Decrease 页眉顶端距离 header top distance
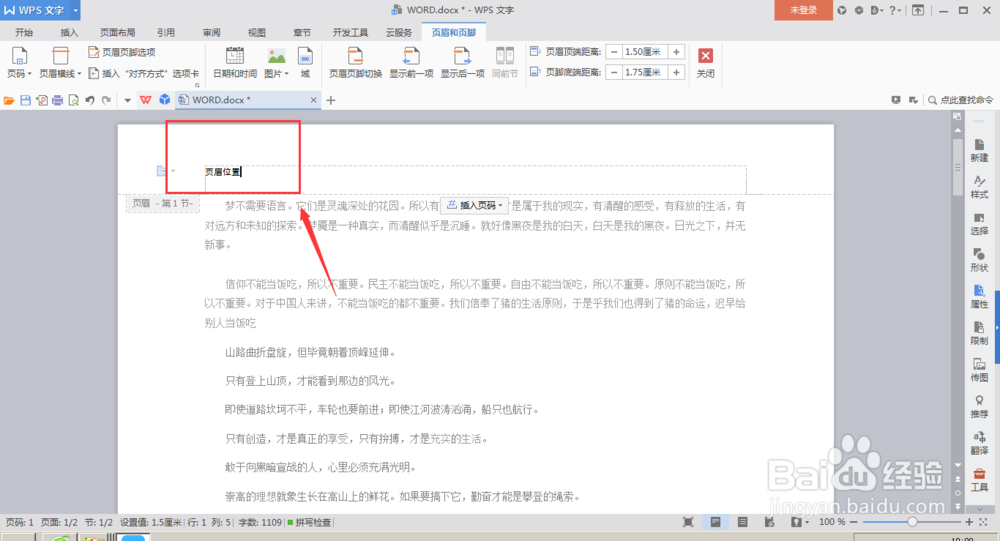The width and height of the screenshot is (1000, 541). click(x=614, y=52)
